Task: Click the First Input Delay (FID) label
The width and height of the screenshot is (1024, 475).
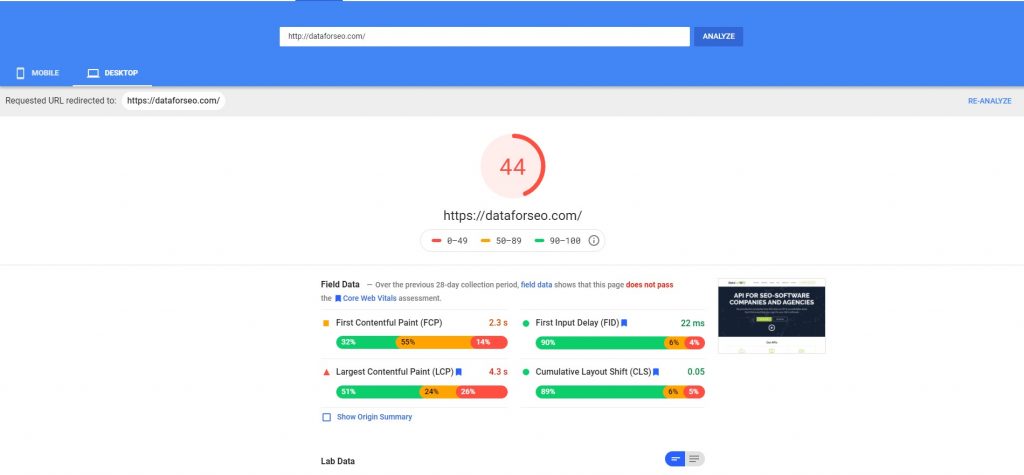Action: (577, 323)
